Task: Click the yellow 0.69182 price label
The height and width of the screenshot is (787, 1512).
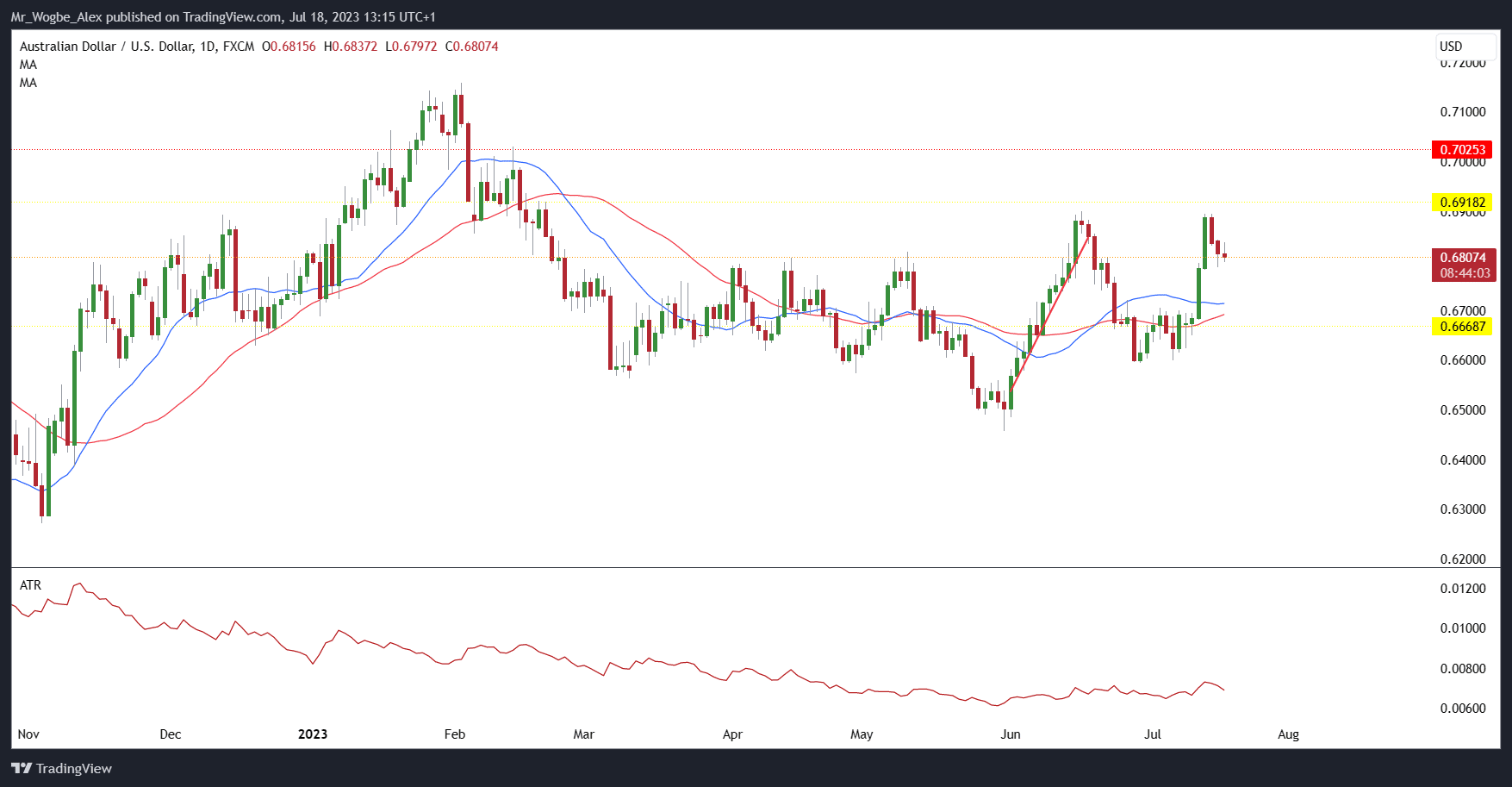Action: click(1462, 203)
